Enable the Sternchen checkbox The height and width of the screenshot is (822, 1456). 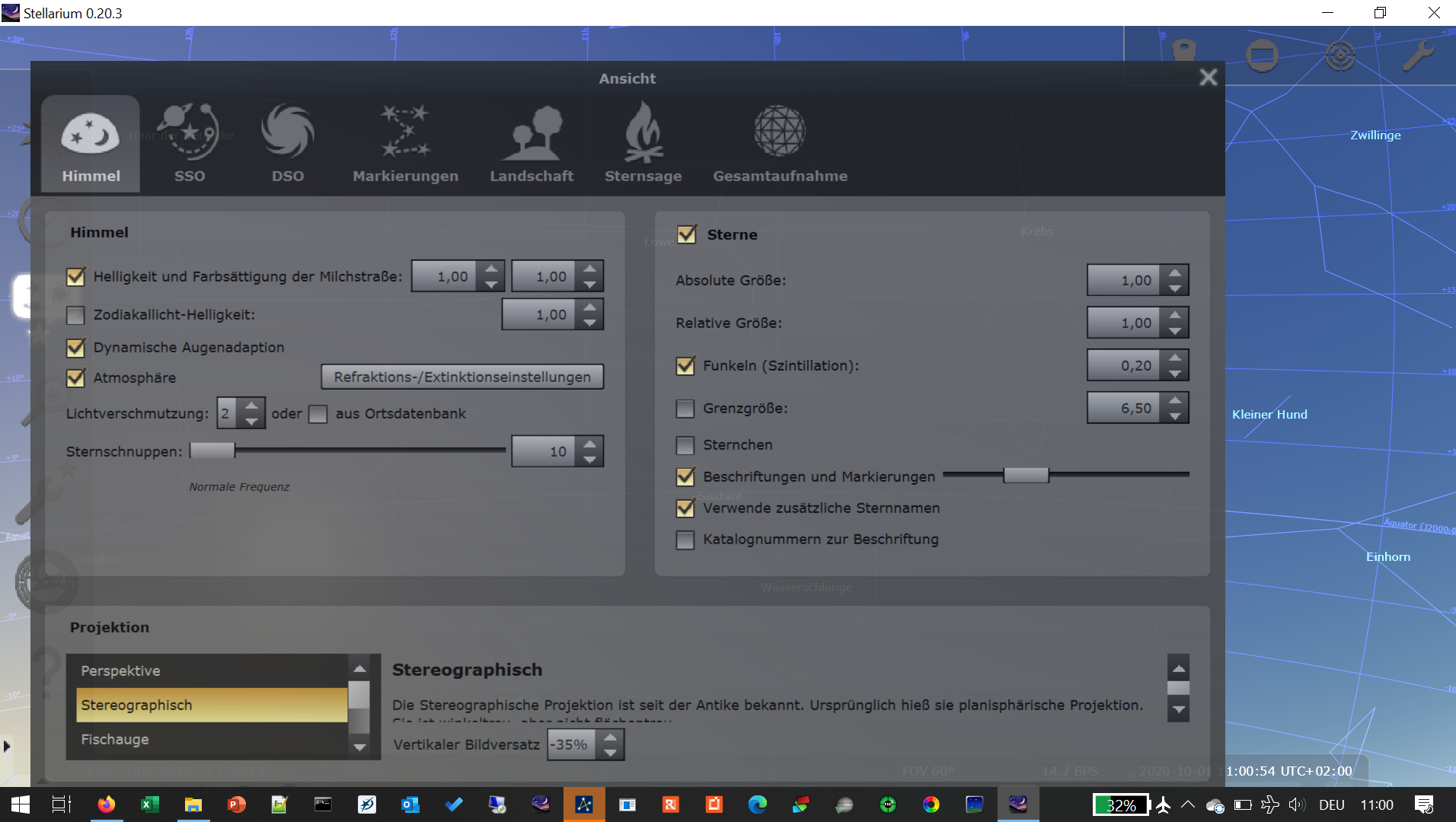pyautogui.click(x=685, y=445)
